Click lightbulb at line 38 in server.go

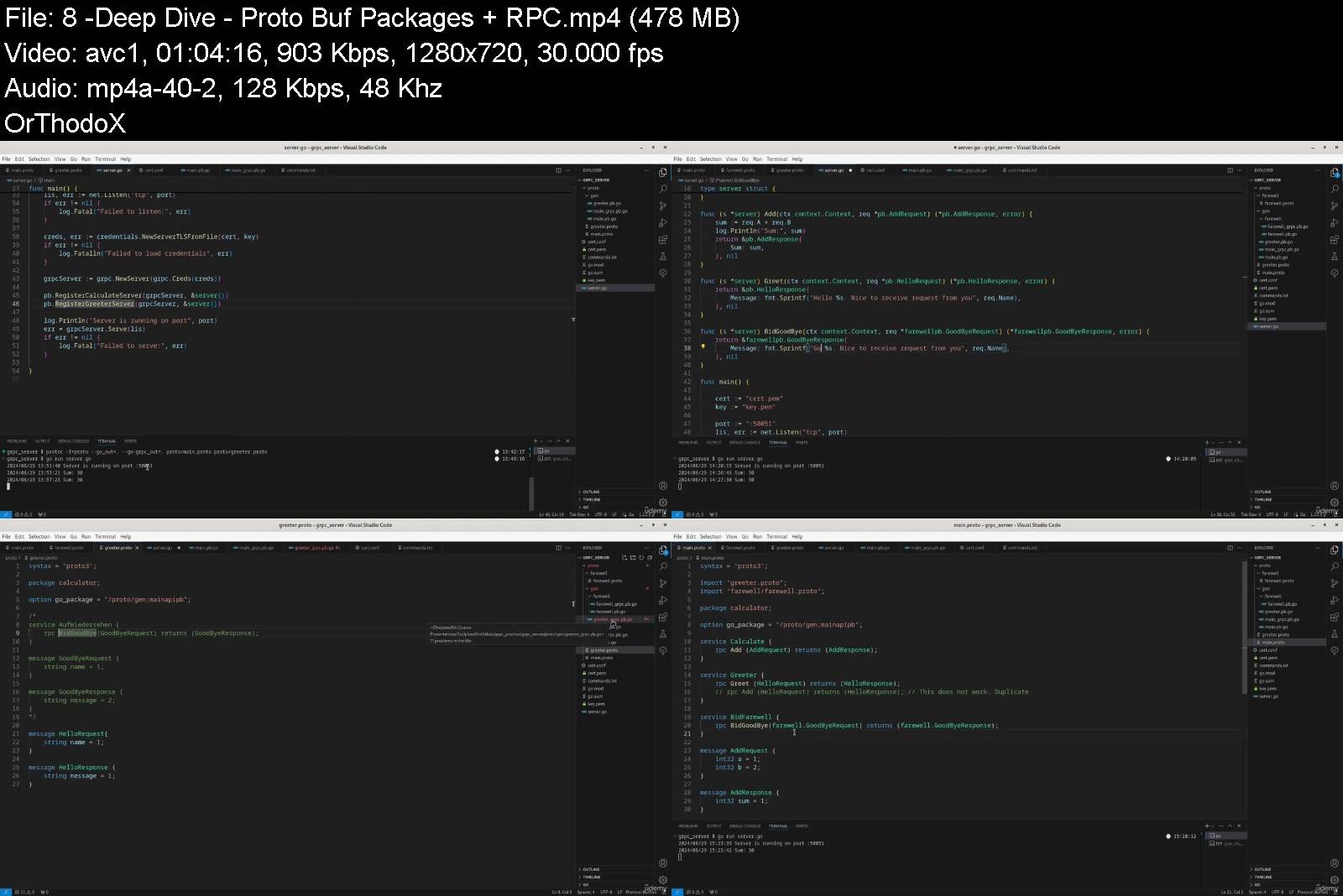[x=703, y=346]
